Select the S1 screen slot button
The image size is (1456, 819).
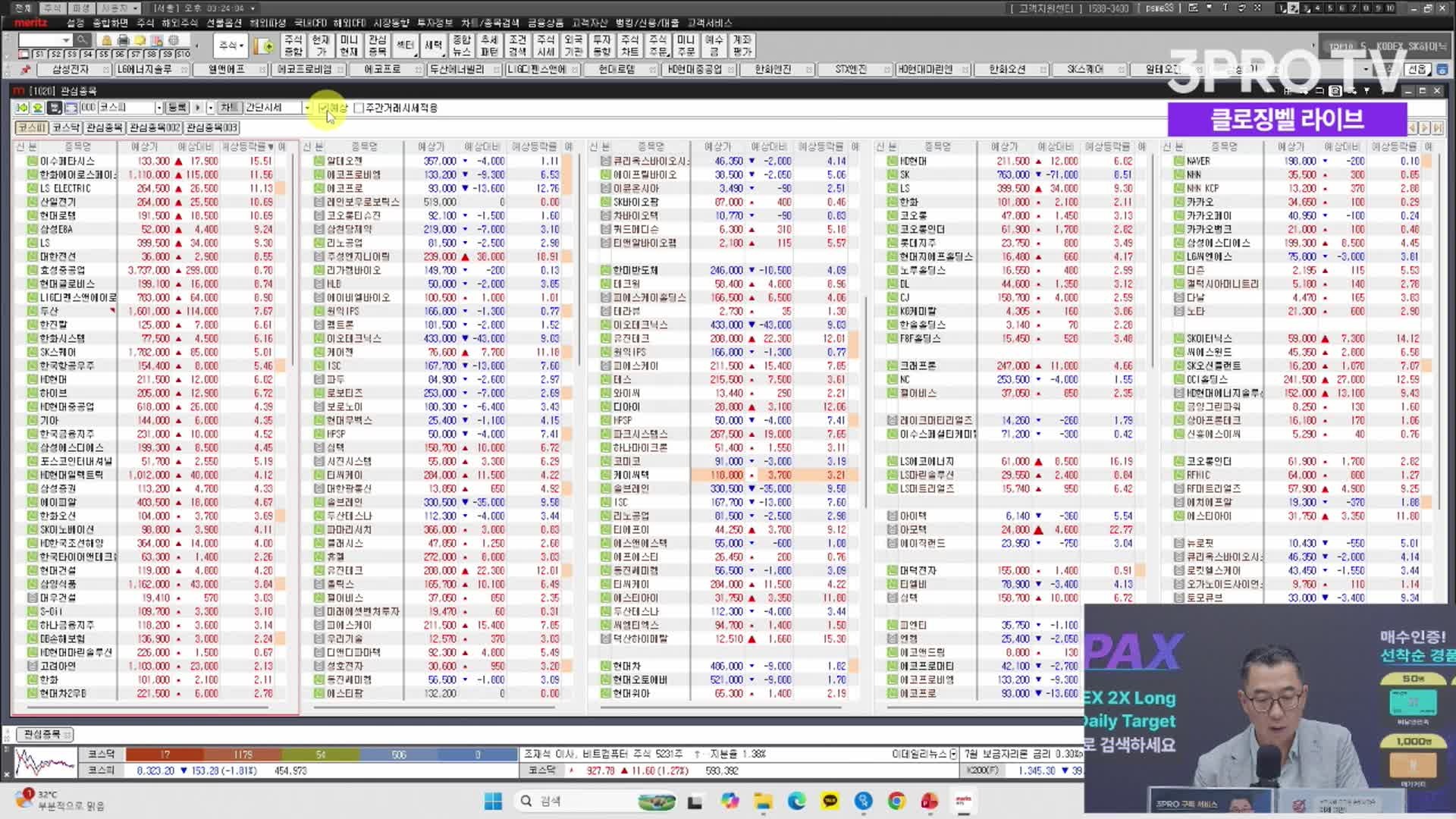39,55
